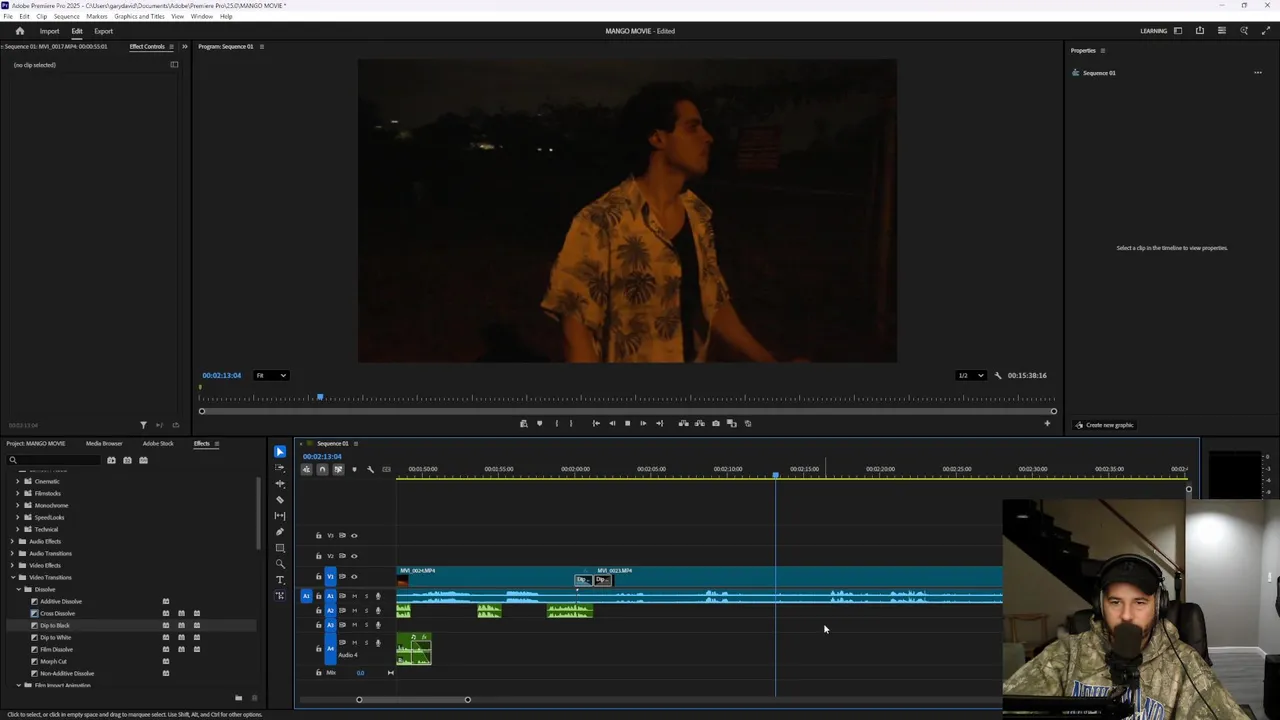Toggle the V1 track lock
This screenshot has height=720, width=1280.
coord(319,576)
